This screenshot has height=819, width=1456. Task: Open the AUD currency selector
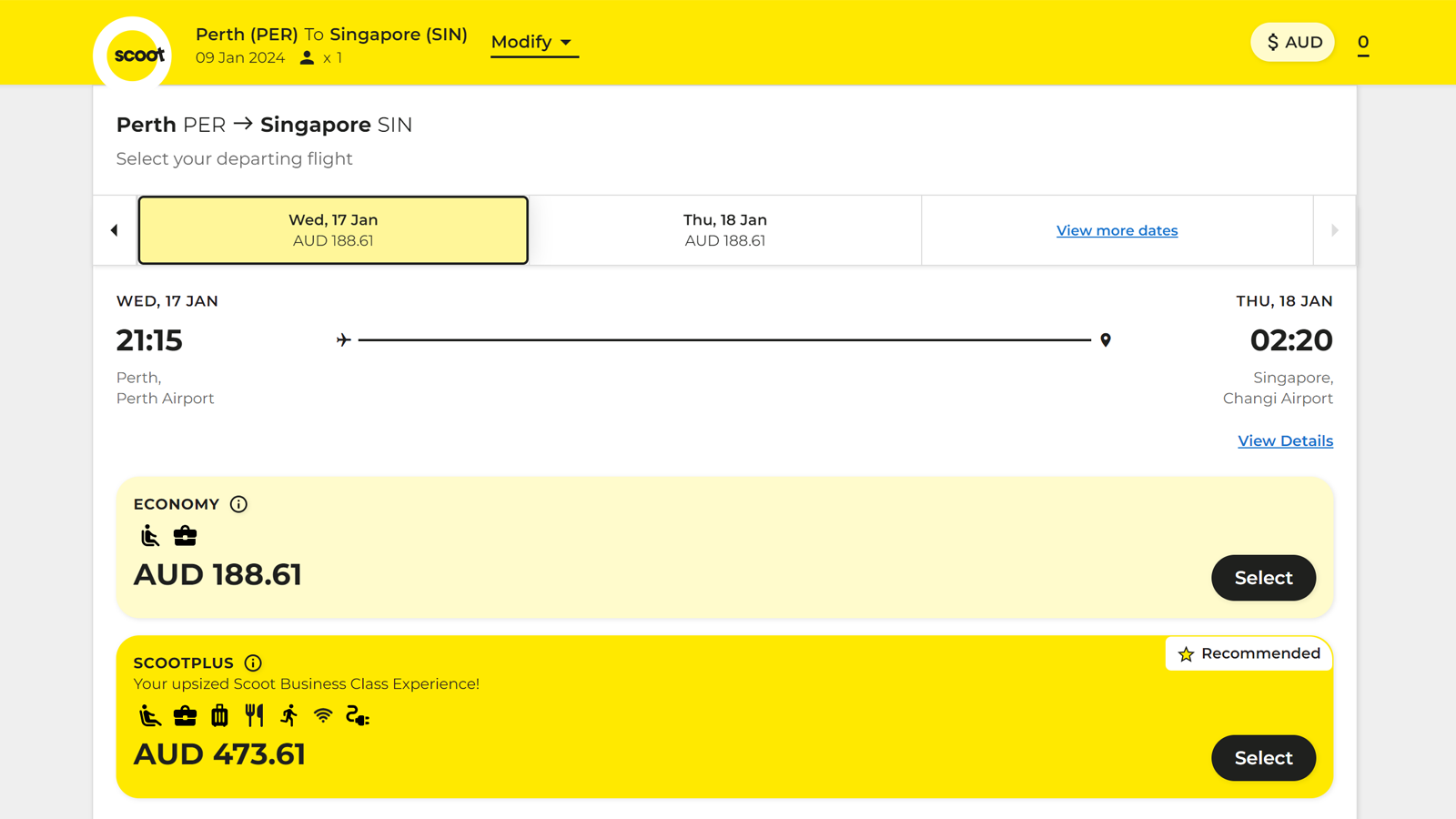tap(1292, 42)
